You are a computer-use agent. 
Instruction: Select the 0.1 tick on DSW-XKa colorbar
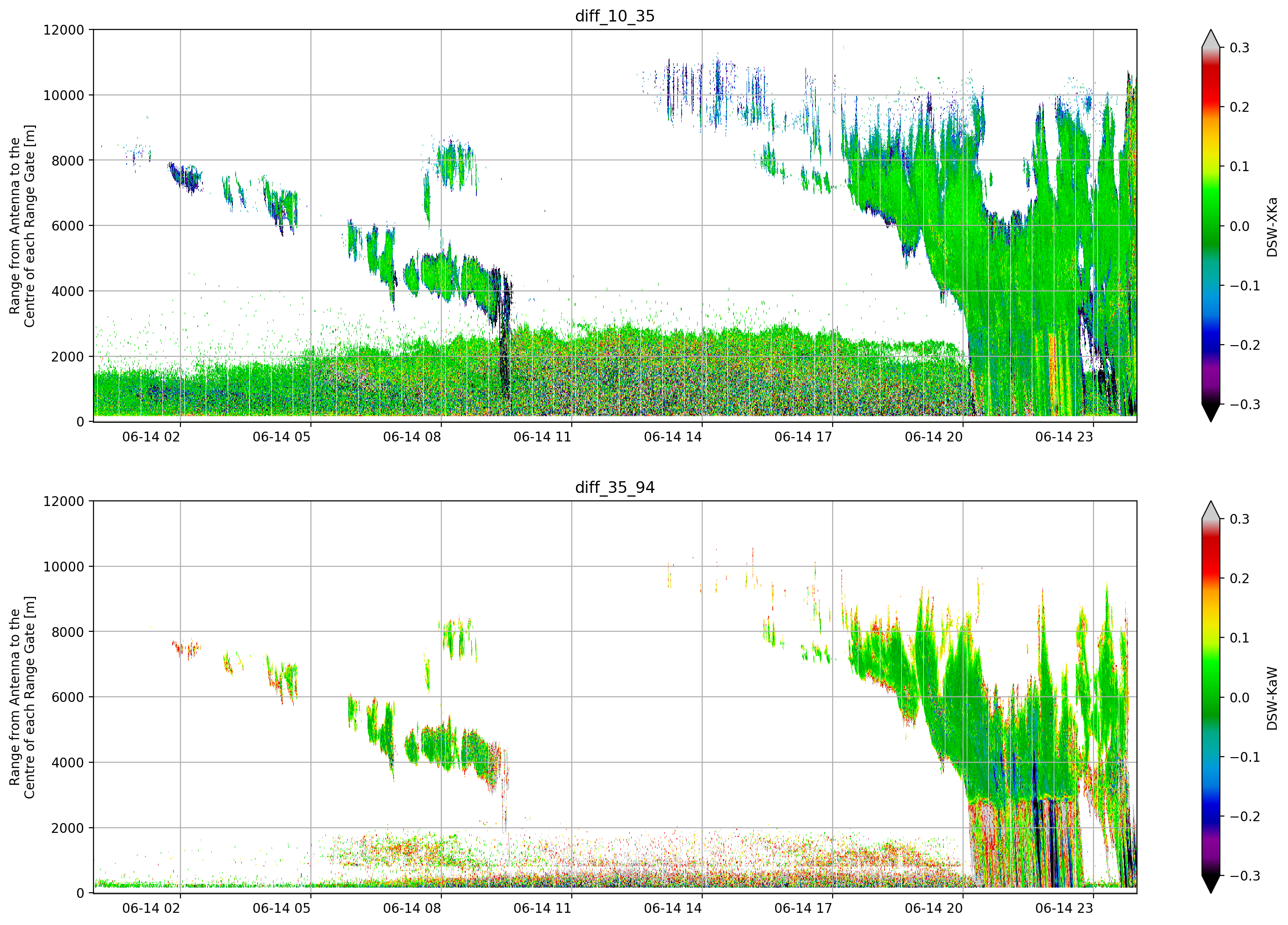1240,166
